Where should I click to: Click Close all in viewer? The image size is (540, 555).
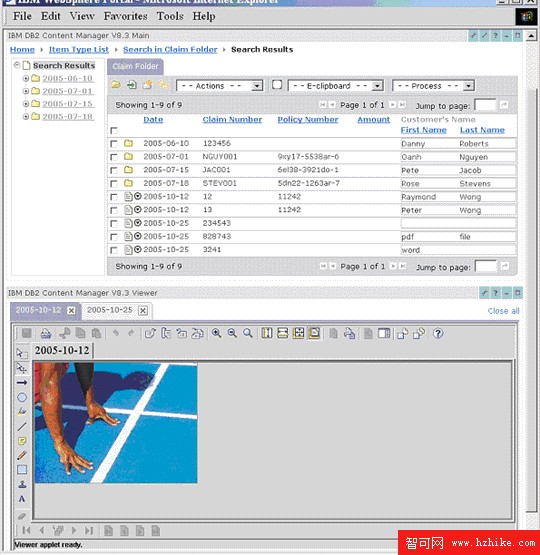[503, 311]
